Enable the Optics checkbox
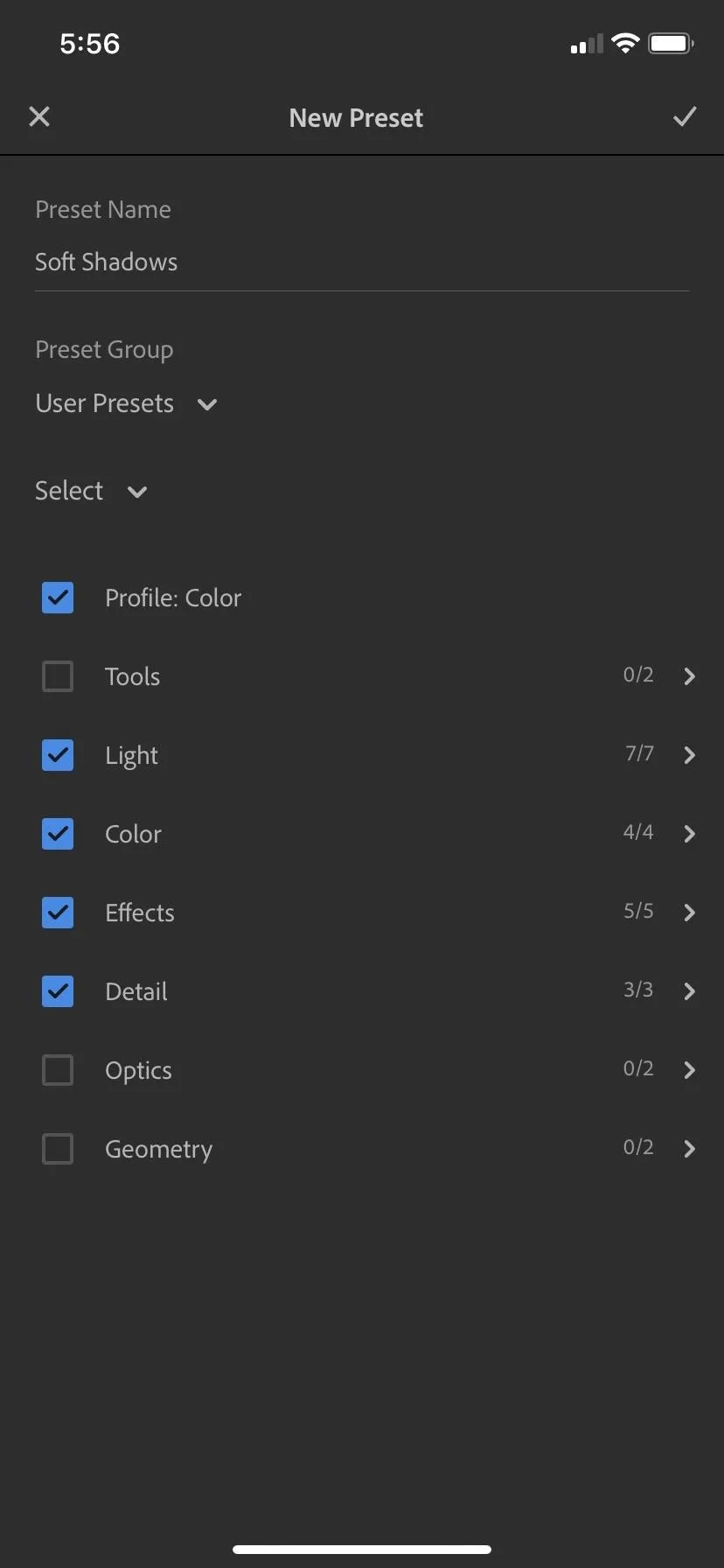 (58, 1070)
